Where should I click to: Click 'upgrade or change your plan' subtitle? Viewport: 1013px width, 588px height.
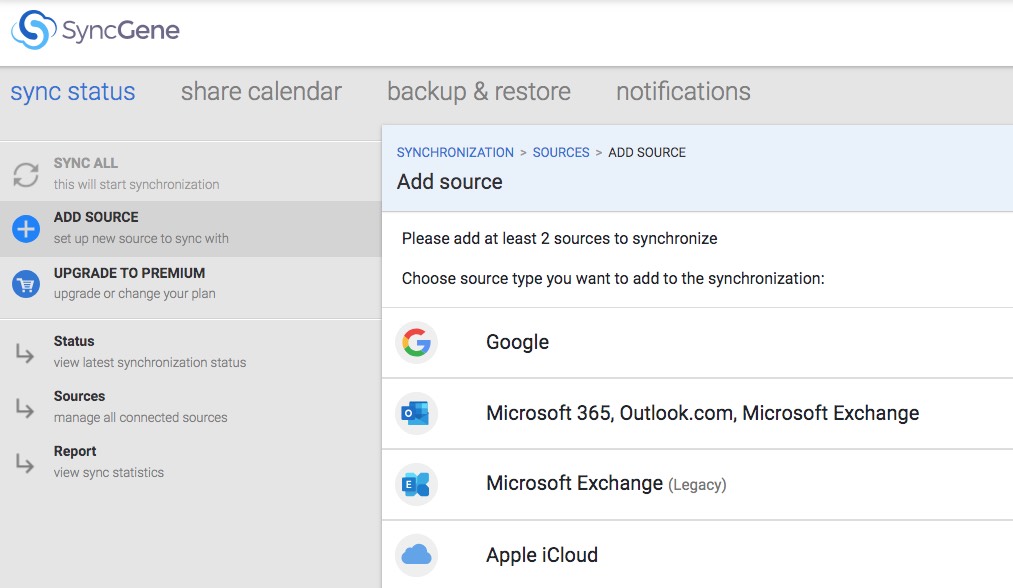[x=134, y=293]
